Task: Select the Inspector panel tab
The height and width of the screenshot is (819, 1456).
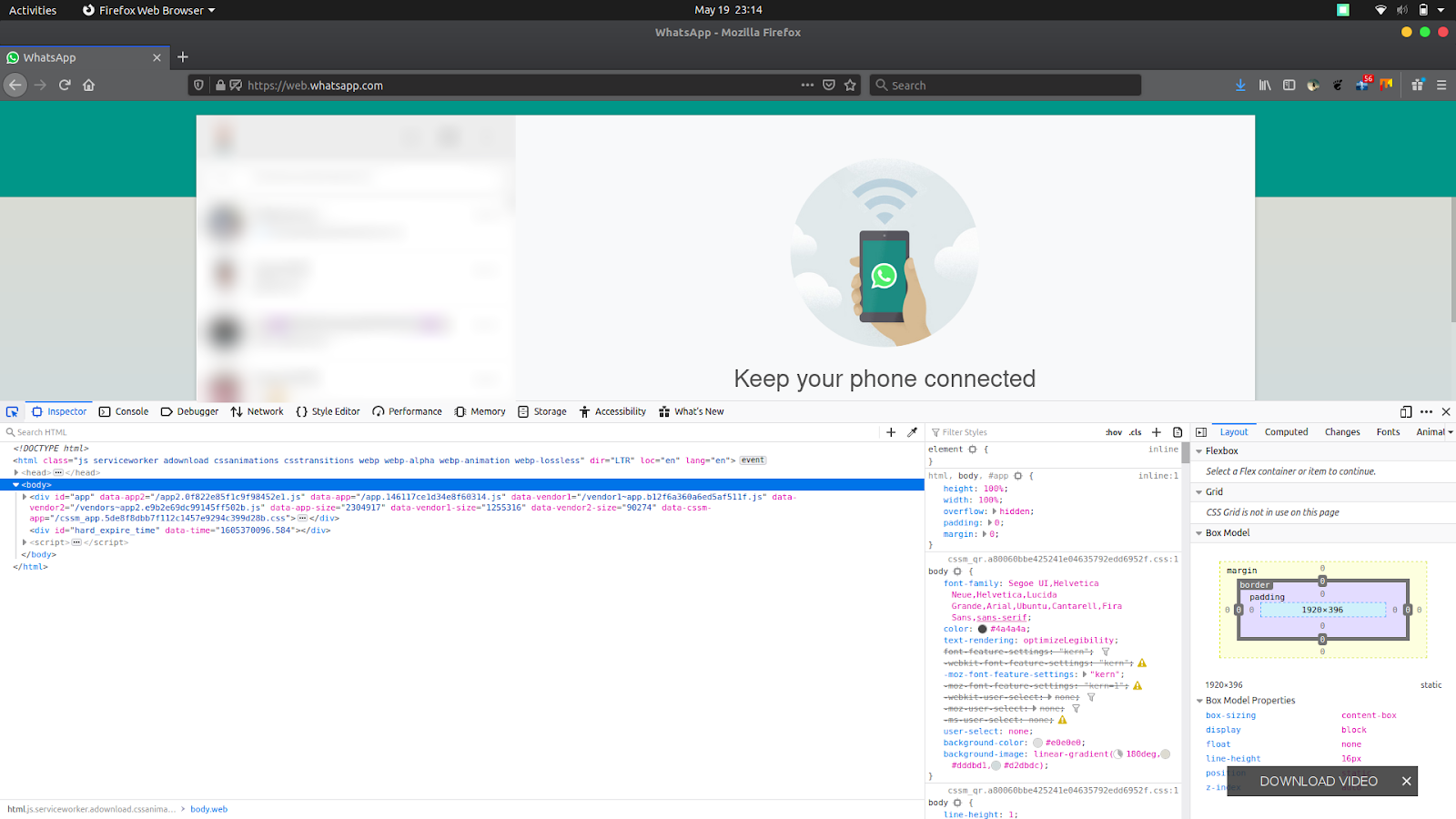Action: click(59, 412)
